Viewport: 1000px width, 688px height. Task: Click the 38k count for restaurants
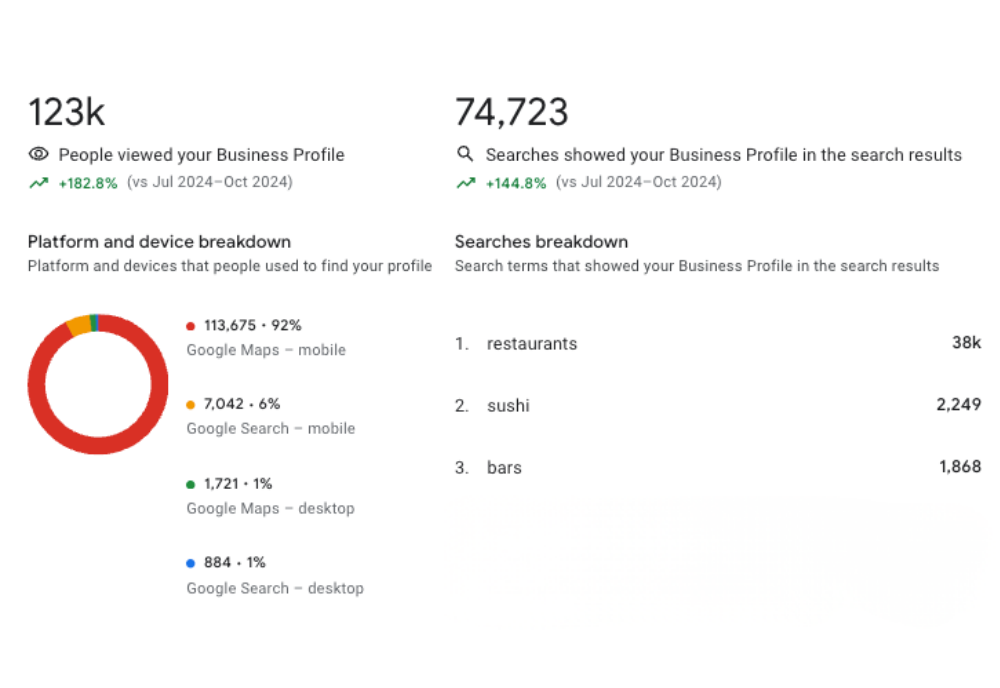[x=966, y=342]
